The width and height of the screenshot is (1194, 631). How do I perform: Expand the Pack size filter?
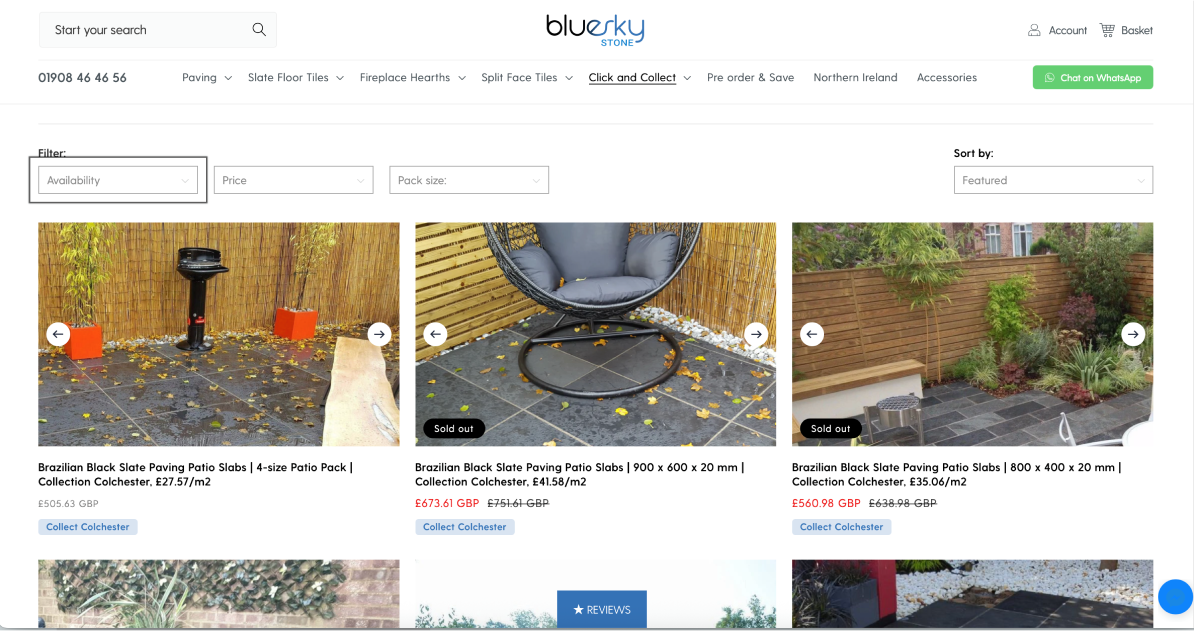click(469, 180)
